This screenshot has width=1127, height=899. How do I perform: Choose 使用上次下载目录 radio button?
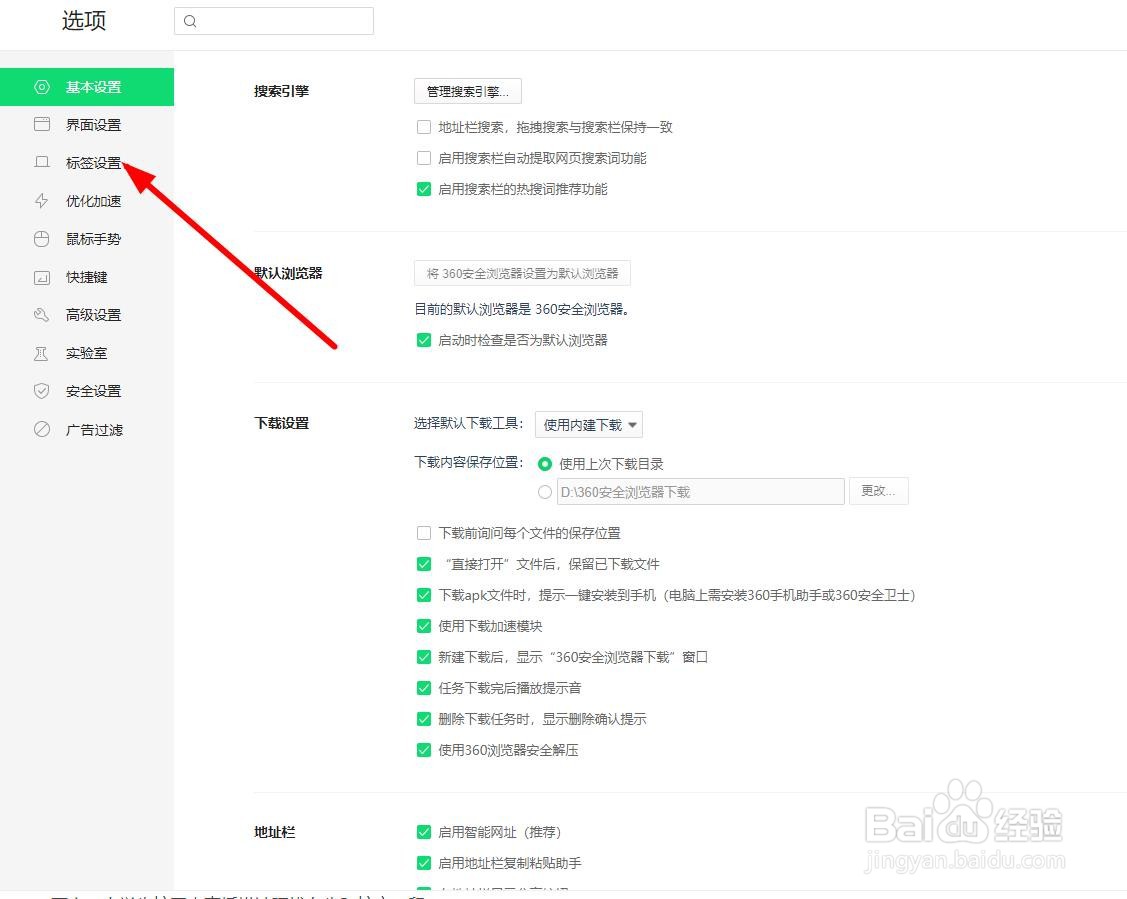pos(545,463)
